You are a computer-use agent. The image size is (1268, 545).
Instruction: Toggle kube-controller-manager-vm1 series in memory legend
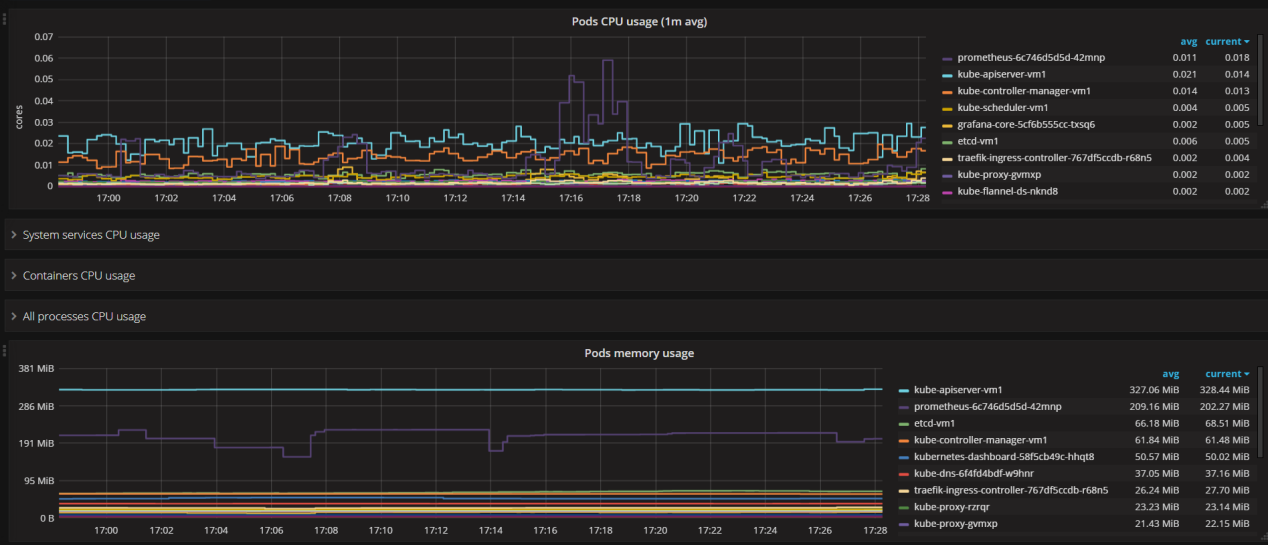981,440
